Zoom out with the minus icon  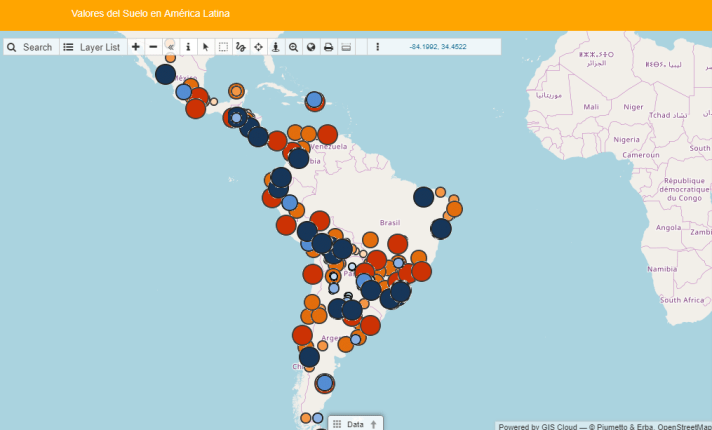(x=153, y=47)
